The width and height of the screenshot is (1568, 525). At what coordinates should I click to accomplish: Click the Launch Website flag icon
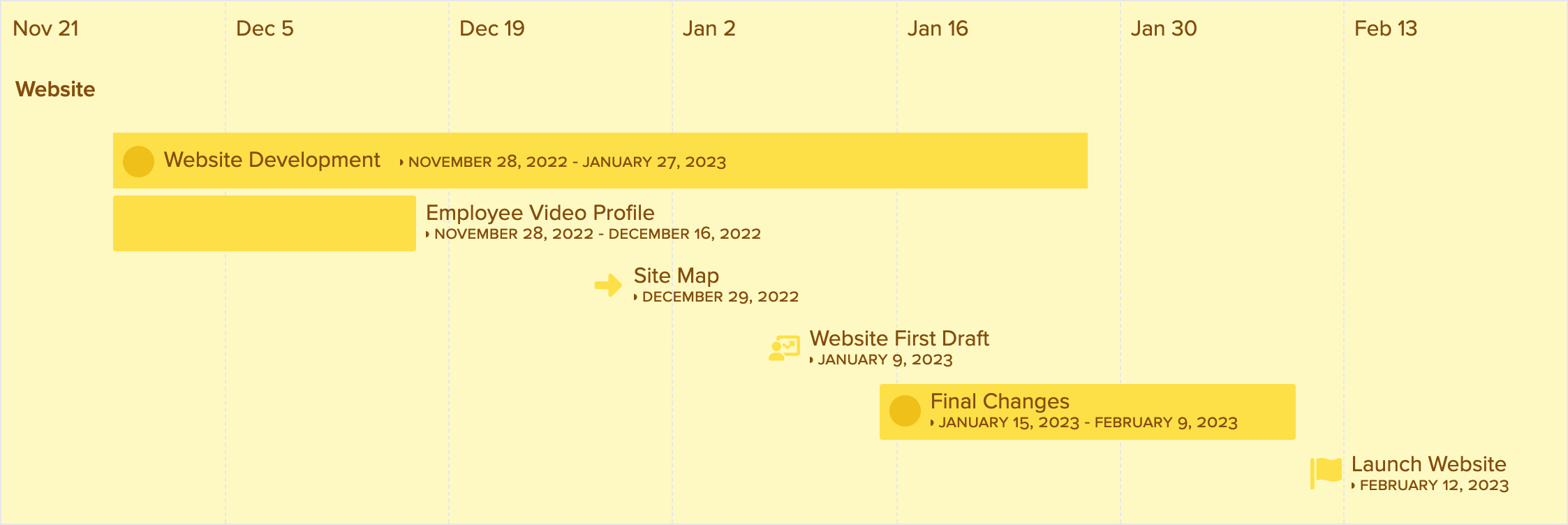point(1326,473)
